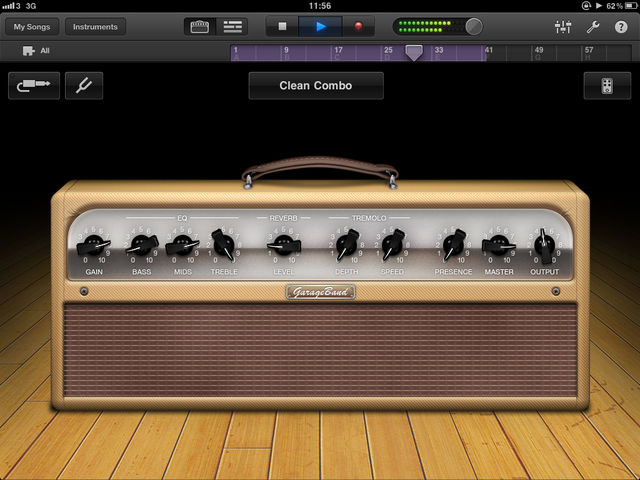The height and width of the screenshot is (480, 640).
Task: Open the Instruments browser
Action: (x=95, y=27)
